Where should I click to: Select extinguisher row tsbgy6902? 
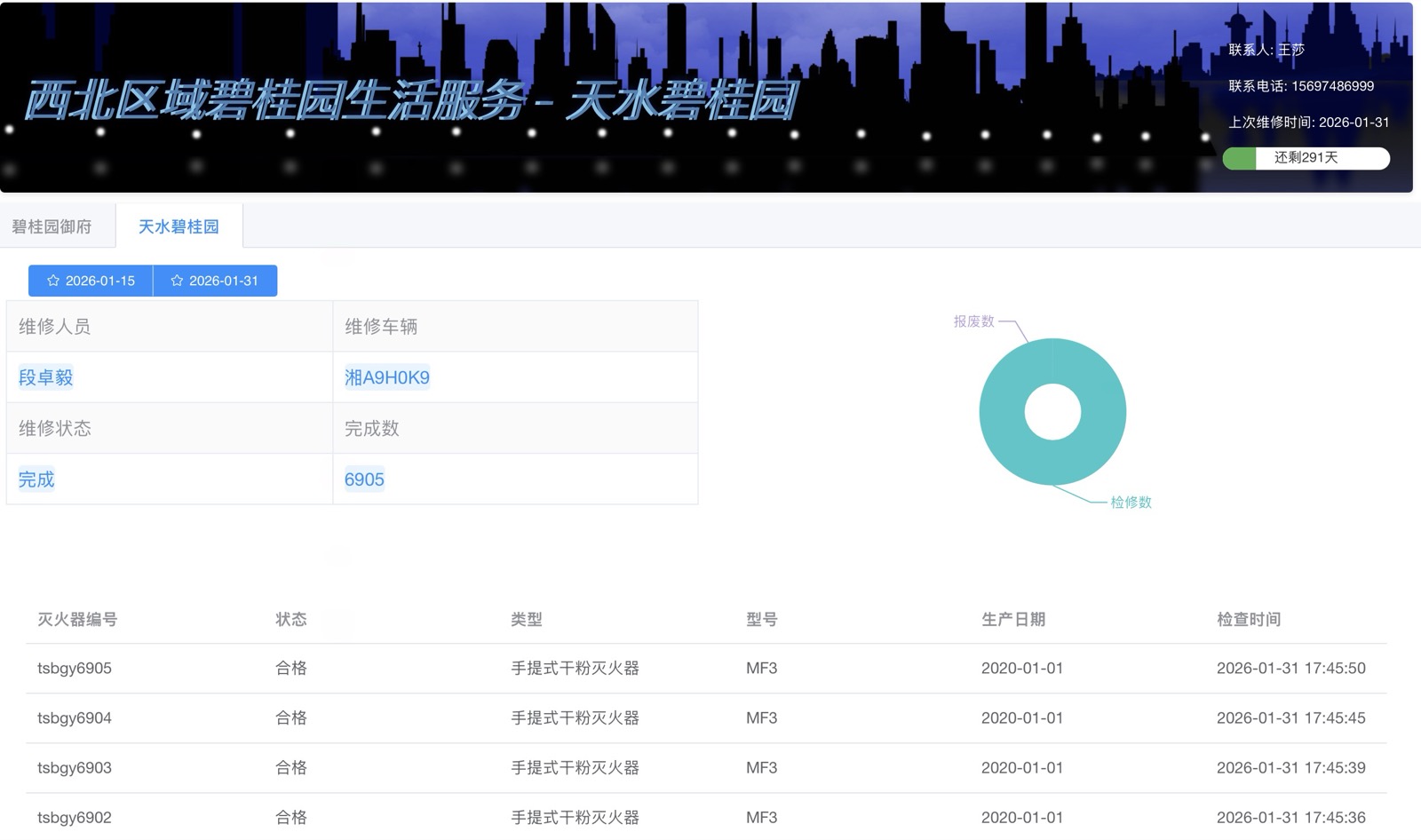coord(706,817)
